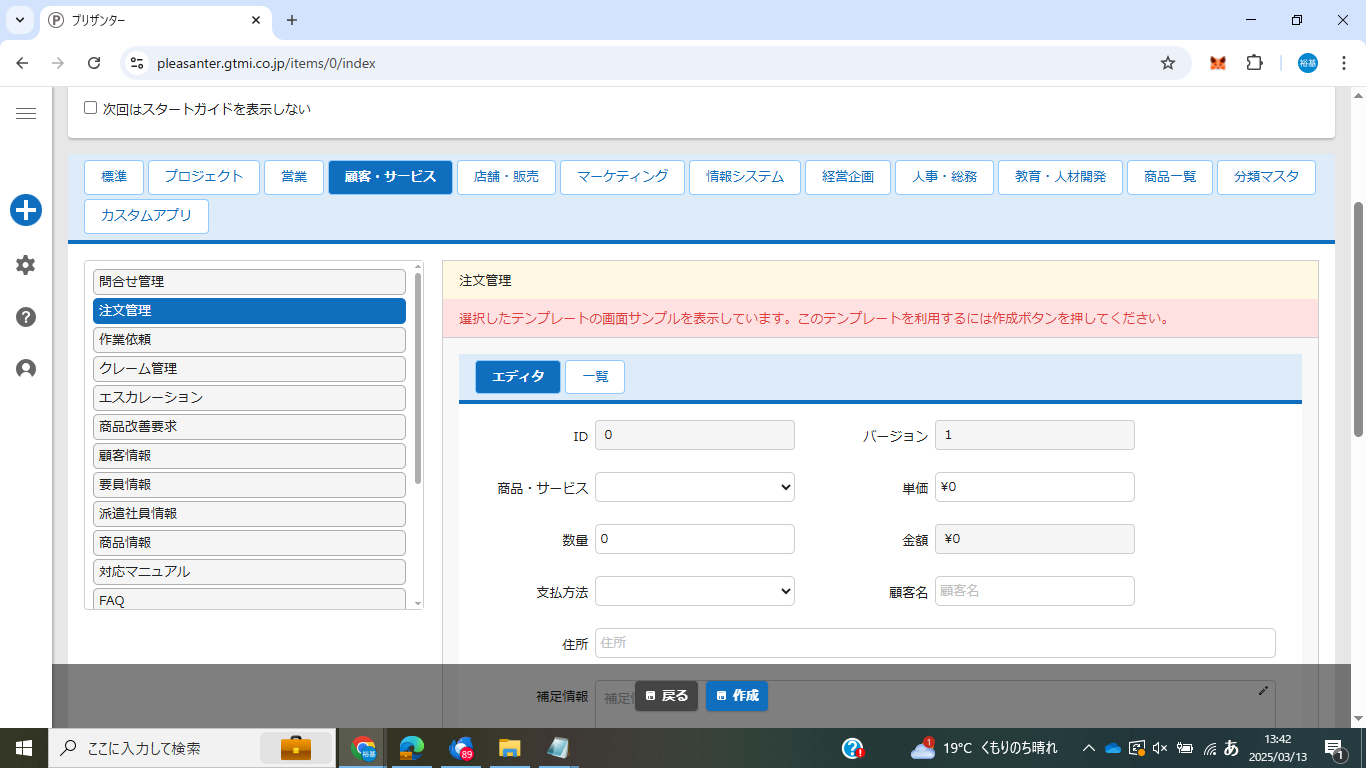
Task: Switch to the マーケティング tab
Action: (x=622, y=177)
